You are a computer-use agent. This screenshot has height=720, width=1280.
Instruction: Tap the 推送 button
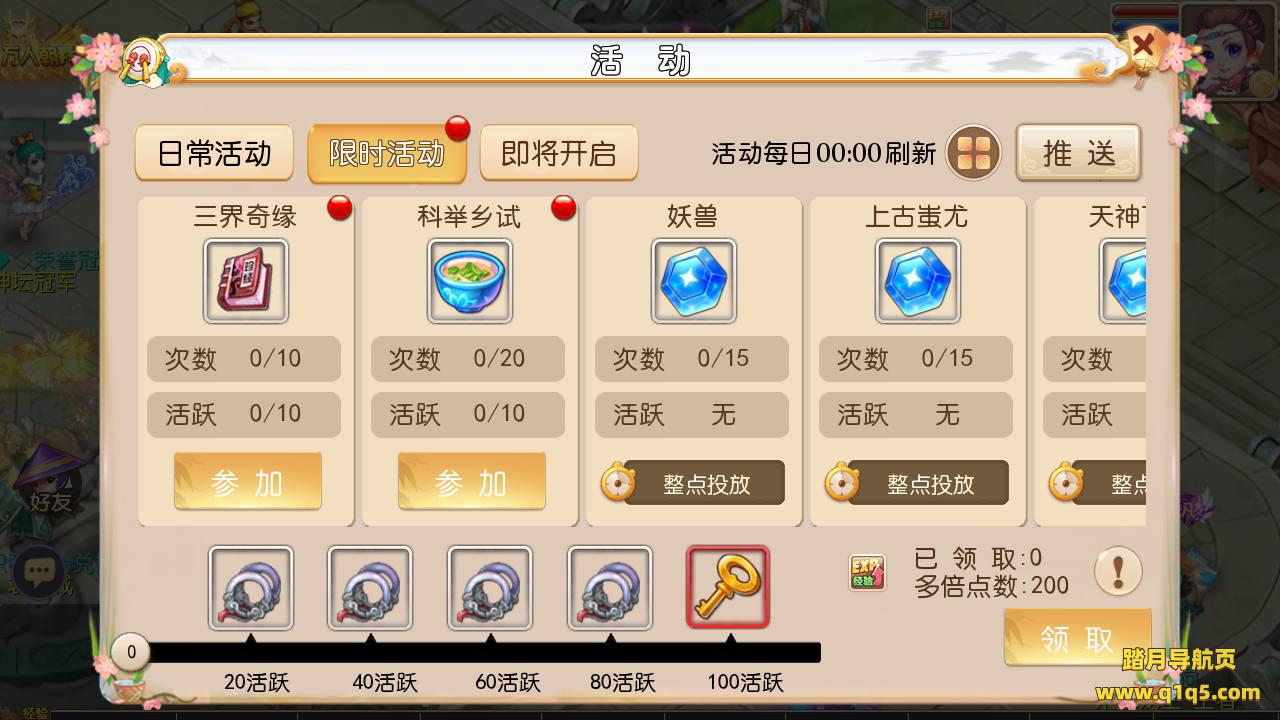pyautogui.click(x=1078, y=153)
